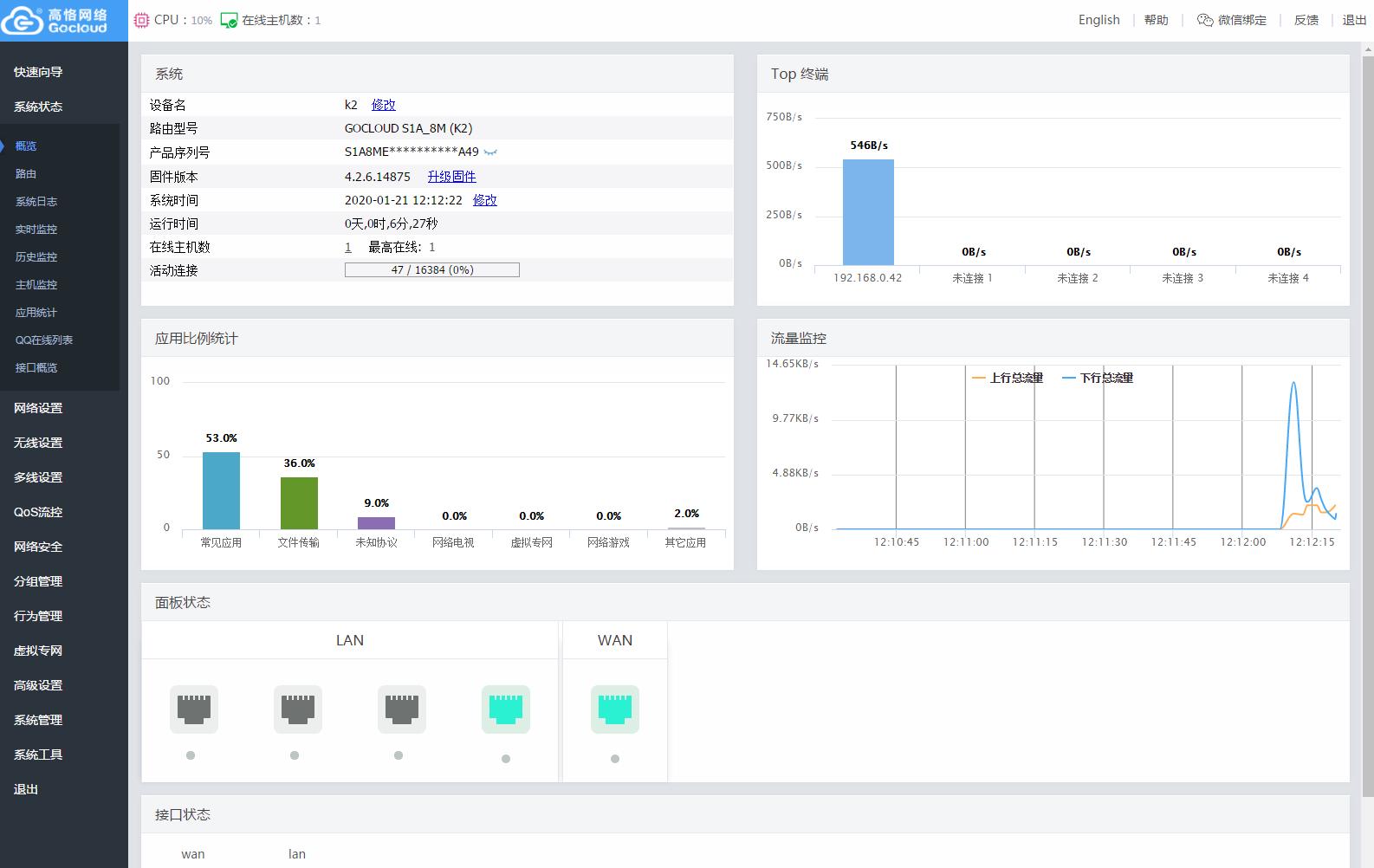This screenshot has height=868, width=1374.
Task: Expand 分组管理 sidebar section
Action: 38,581
